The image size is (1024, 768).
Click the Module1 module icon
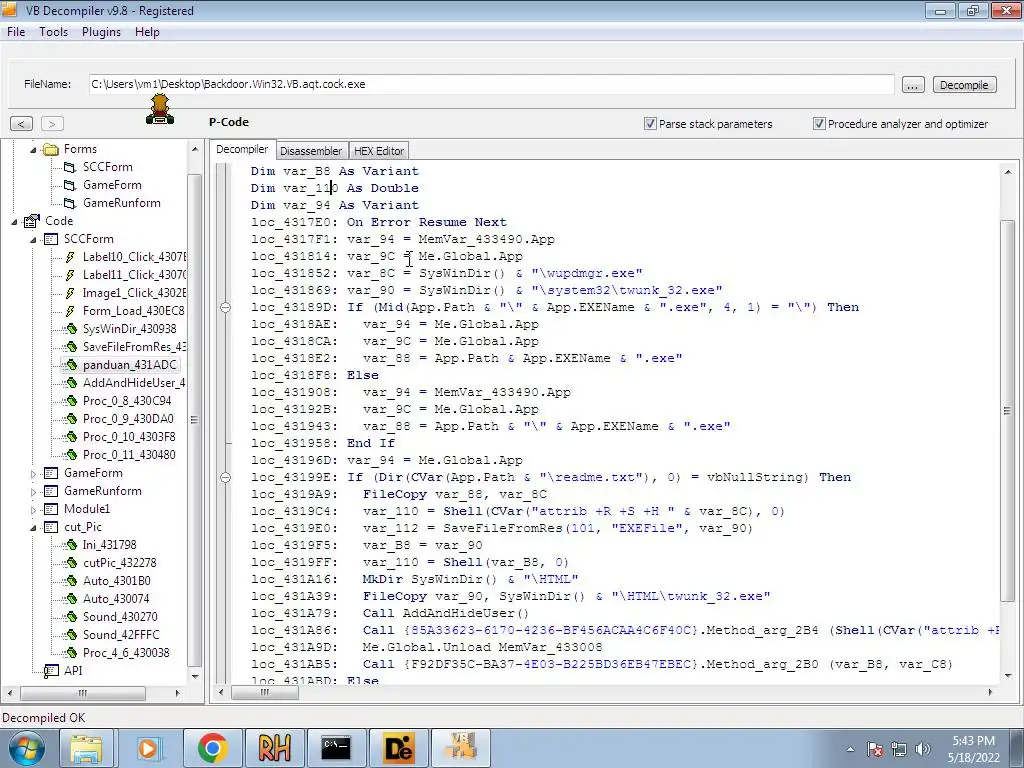tap(51, 509)
